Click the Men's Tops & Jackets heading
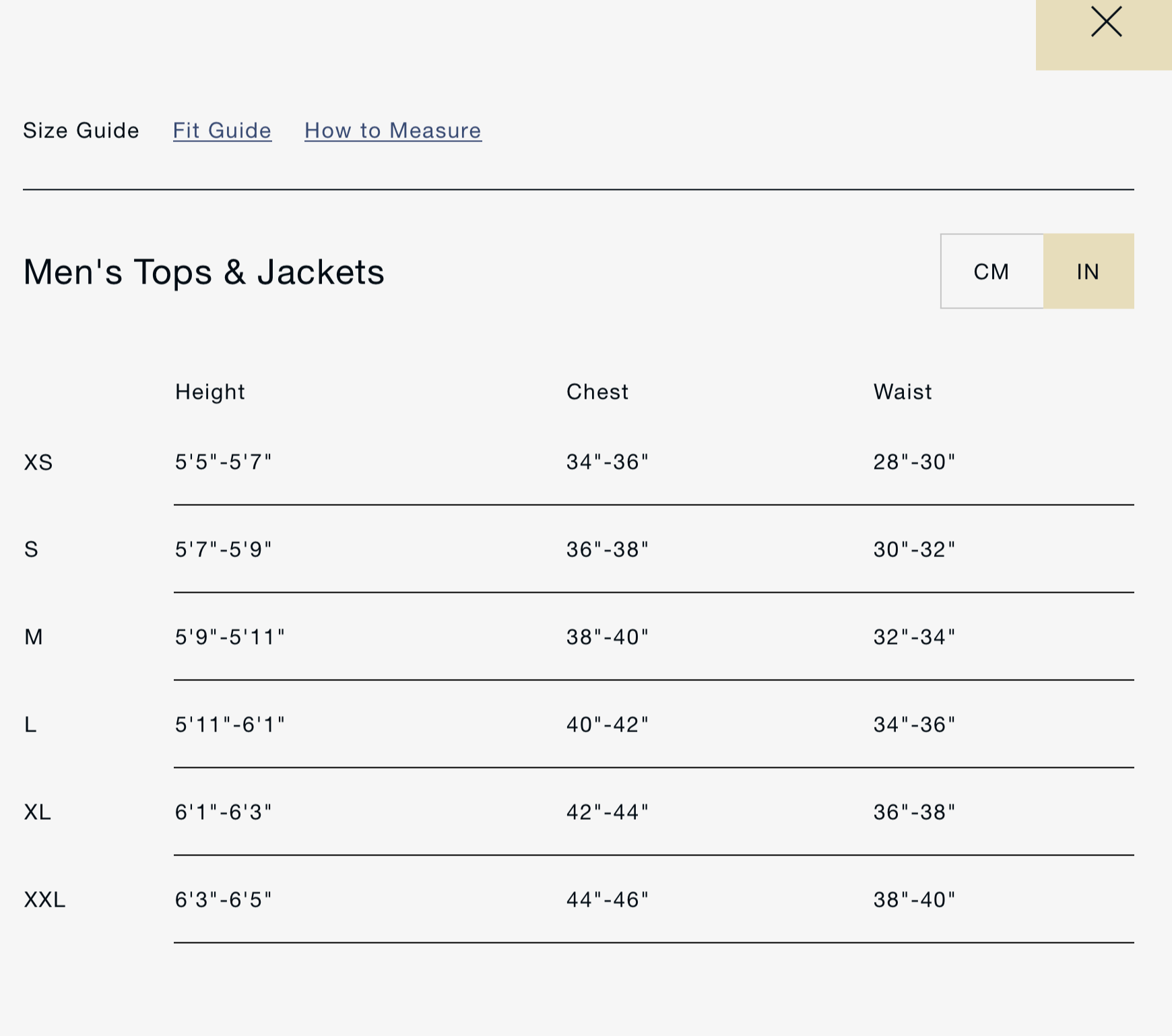Image resolution: width=1172 pixels, height=1036 pixels. (203, 272)
